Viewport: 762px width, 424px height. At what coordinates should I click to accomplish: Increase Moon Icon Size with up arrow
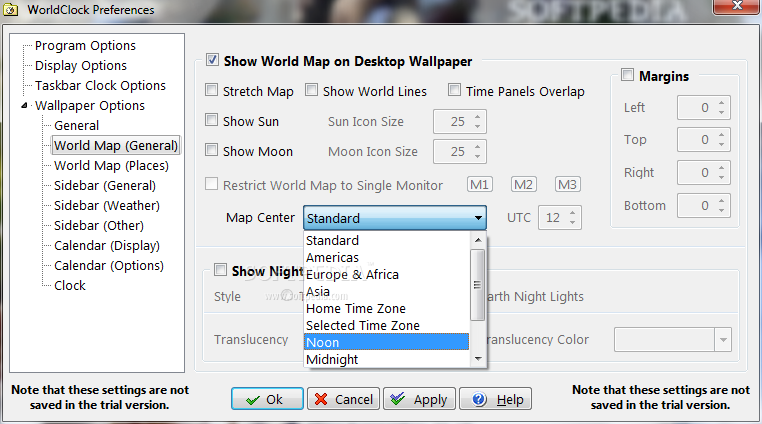click(x=478, y=146)
